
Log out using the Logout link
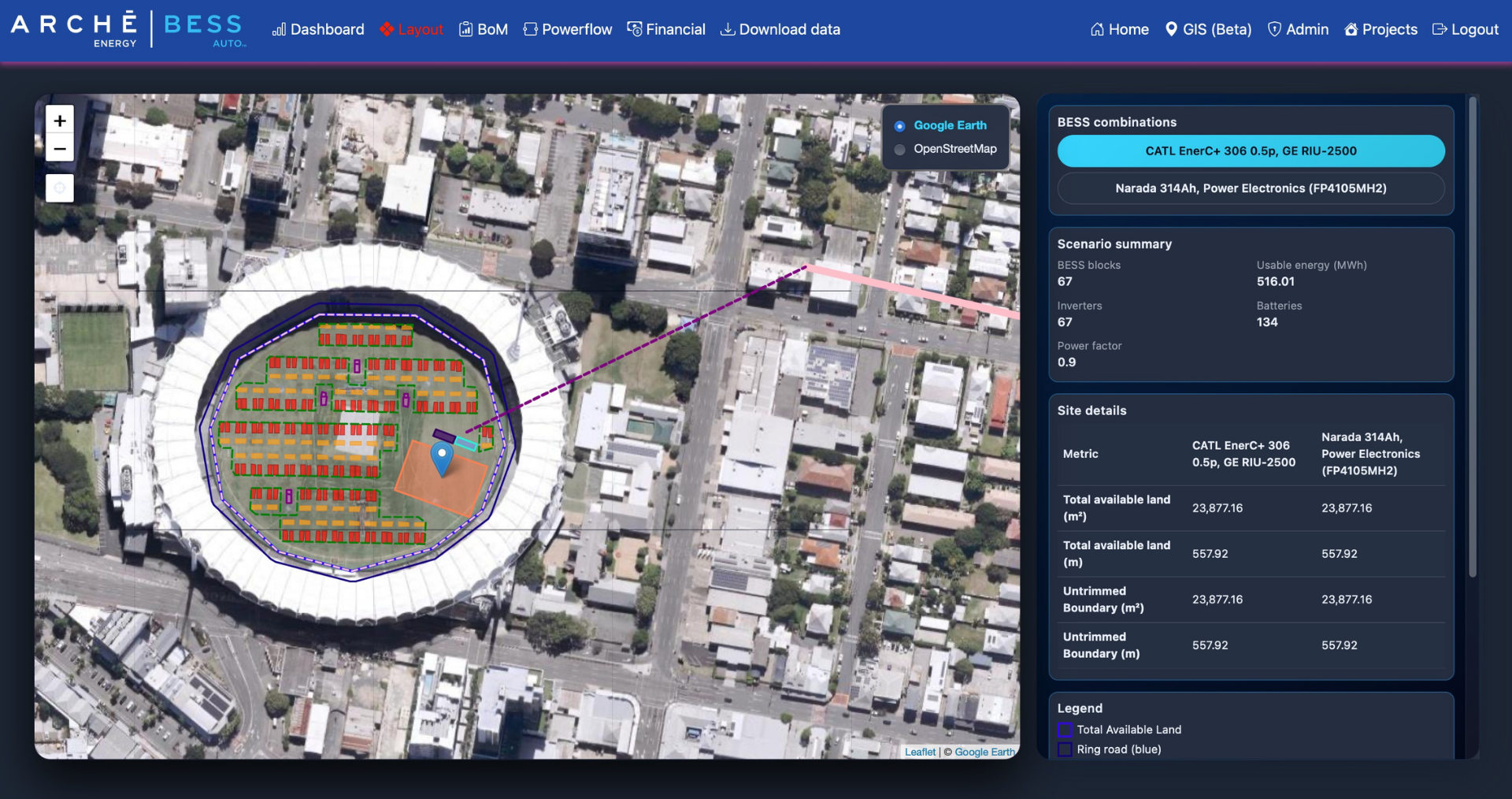(x=1465, y=29)
